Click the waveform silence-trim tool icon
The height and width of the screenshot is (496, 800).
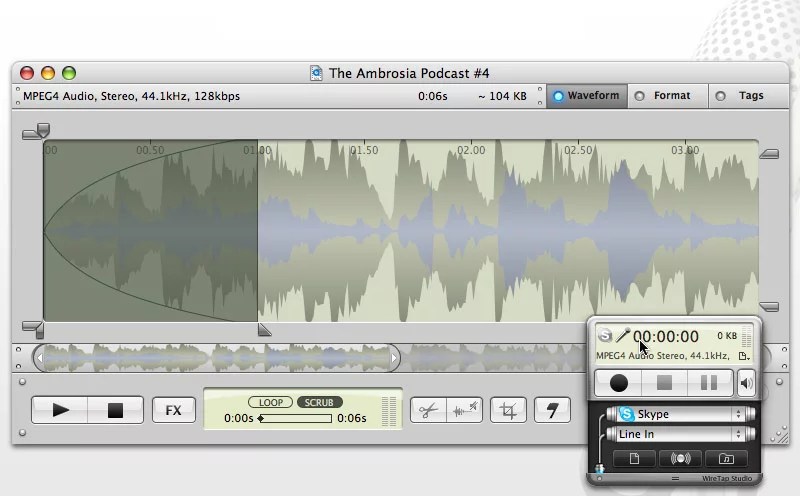[465, 410]
